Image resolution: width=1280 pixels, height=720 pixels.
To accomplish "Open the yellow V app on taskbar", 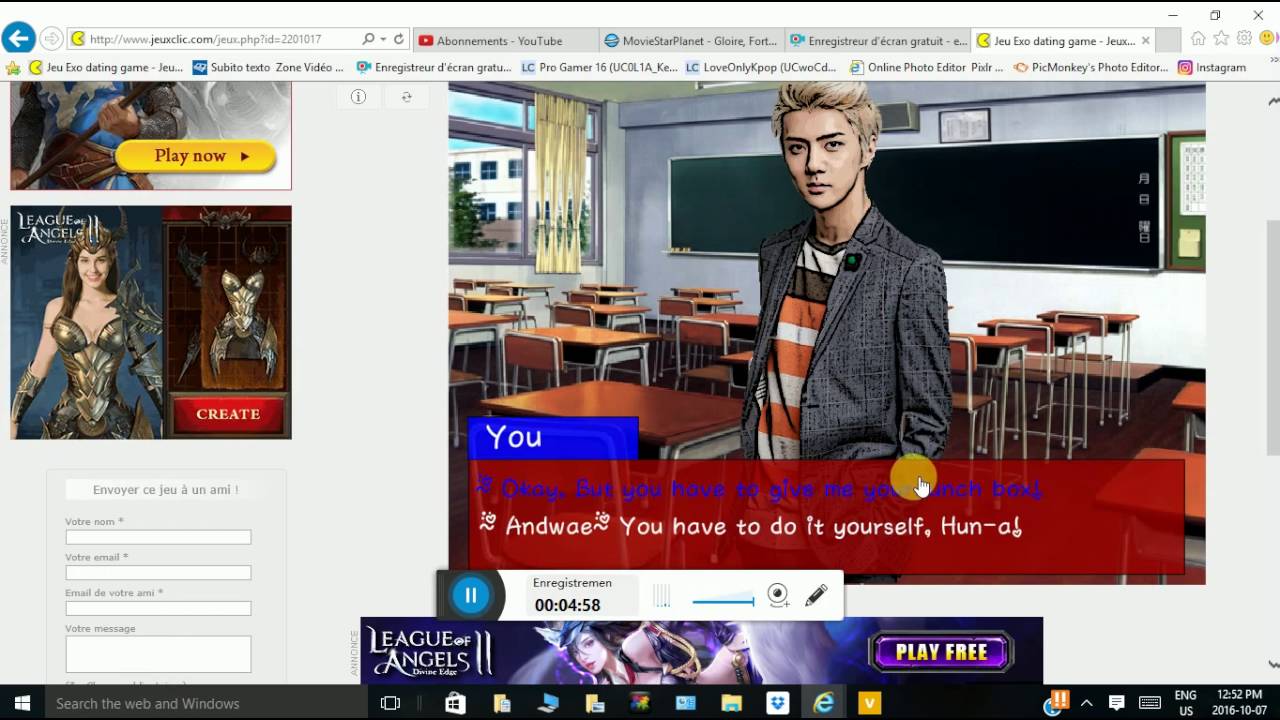I will [870, 703].
